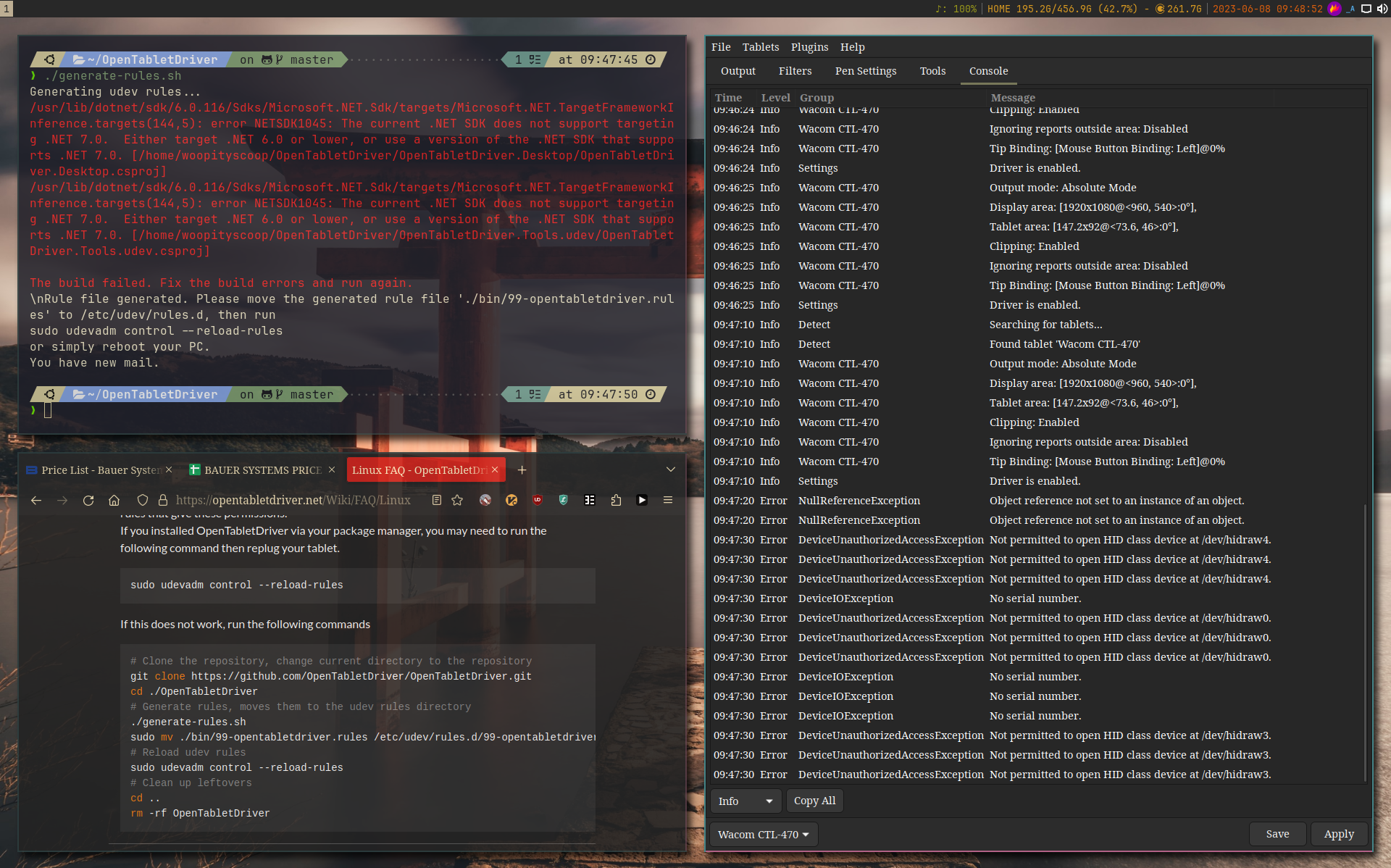The image size is (1391, 868).
Task: Expand the browser tab overflow chevron
Action: click(x=670, y=469)
